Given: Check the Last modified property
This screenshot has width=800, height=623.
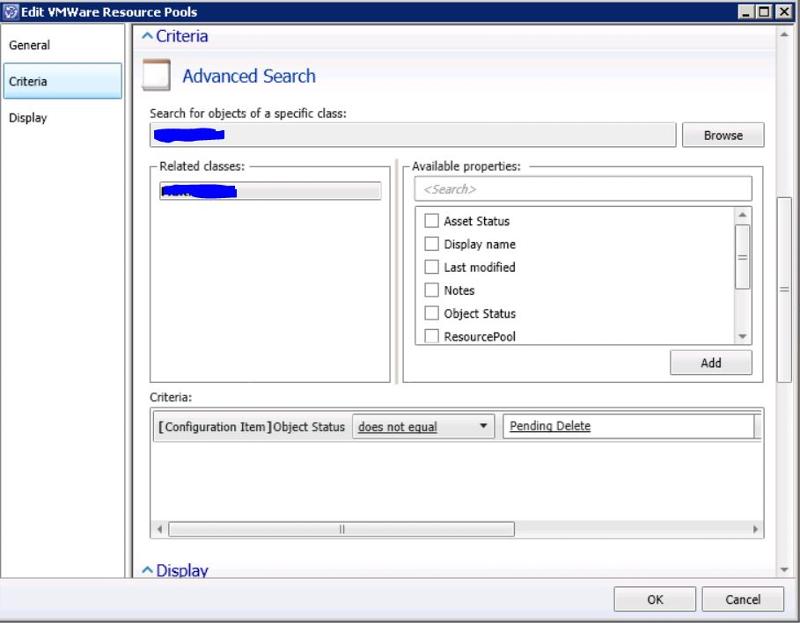Looking at the screenshot, I should pos(432,267).
